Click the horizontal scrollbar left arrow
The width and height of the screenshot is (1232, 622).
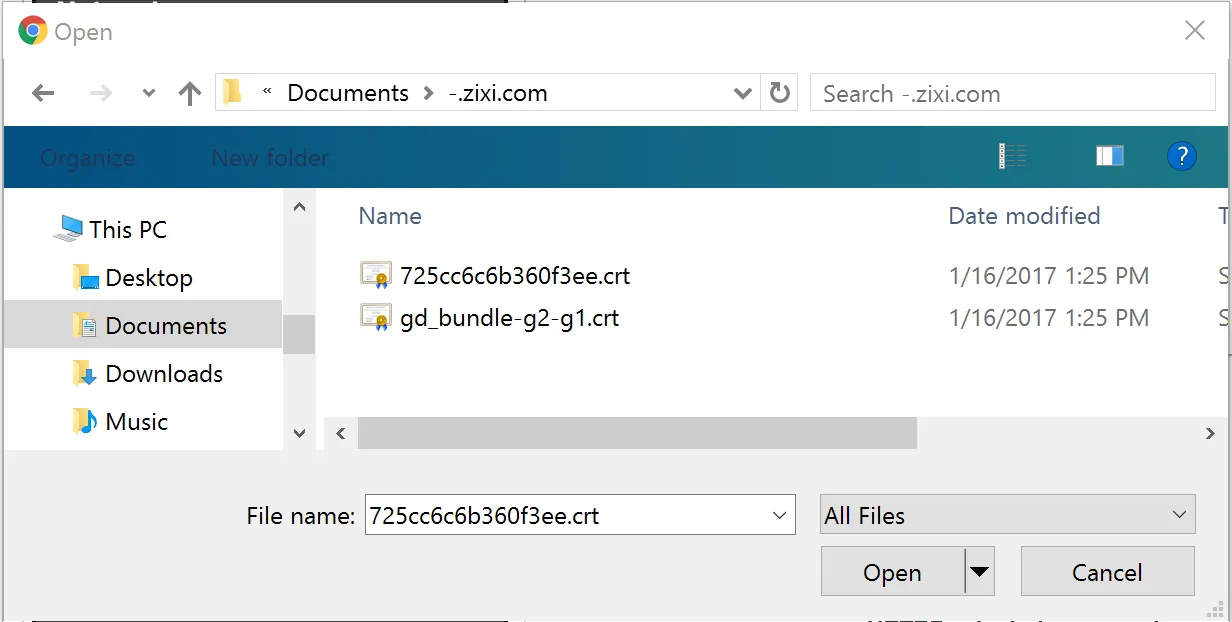pyautogui.click(x=341, y=433)
